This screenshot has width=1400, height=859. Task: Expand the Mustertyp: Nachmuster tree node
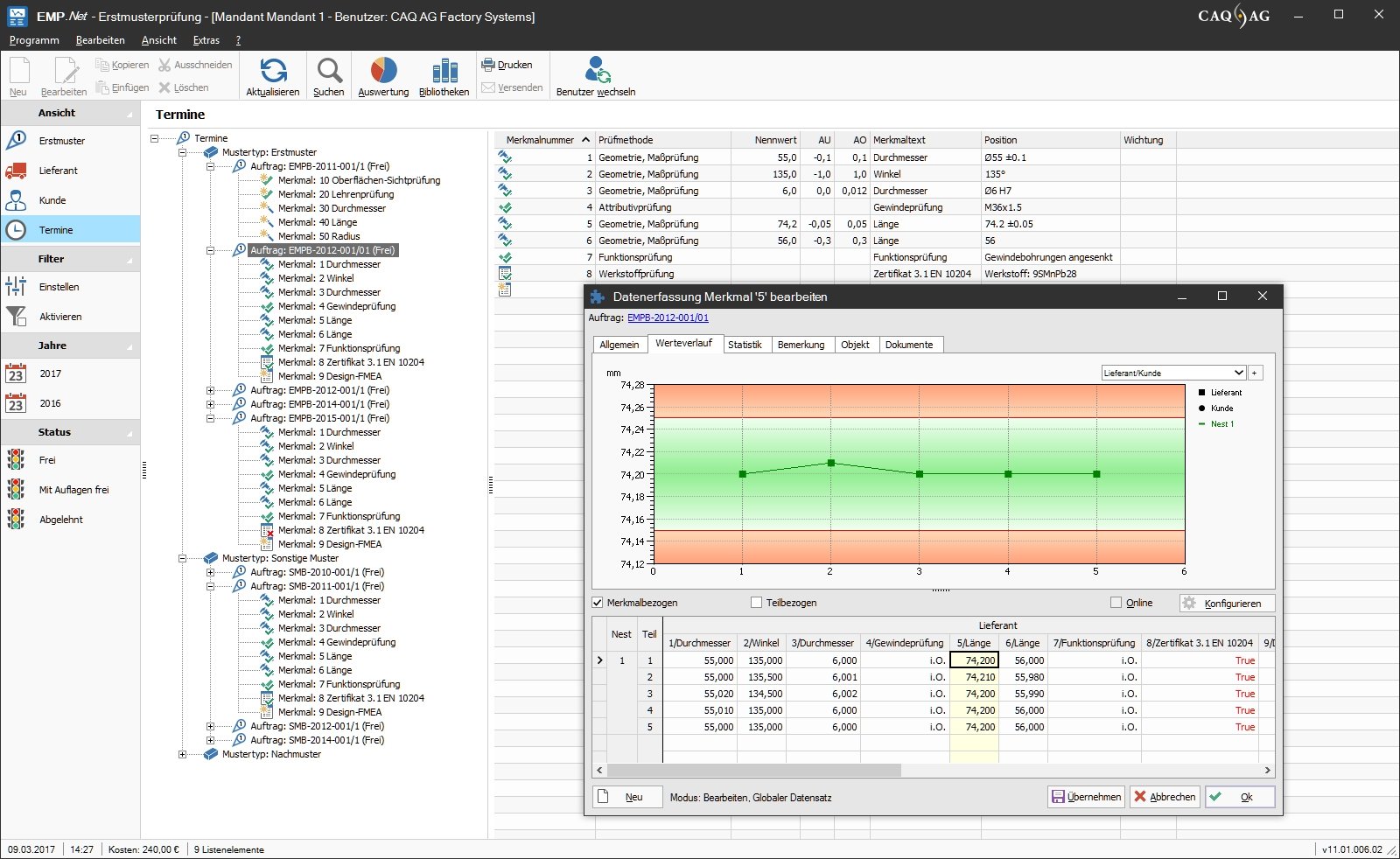pos(182,754)
